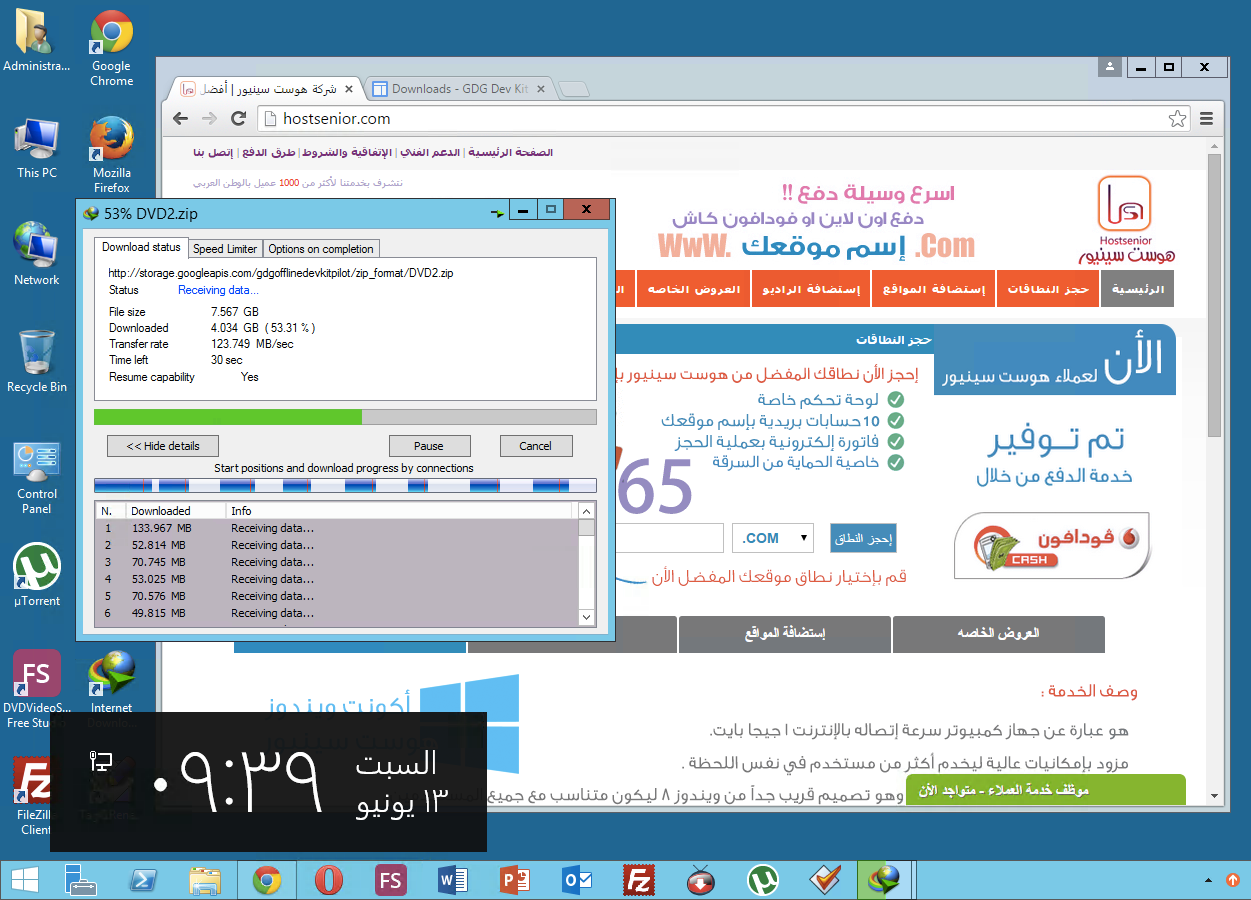This screenshot has height=900, width=1251.
Task: Click the domain name input field
Action: tap(669, 538)
